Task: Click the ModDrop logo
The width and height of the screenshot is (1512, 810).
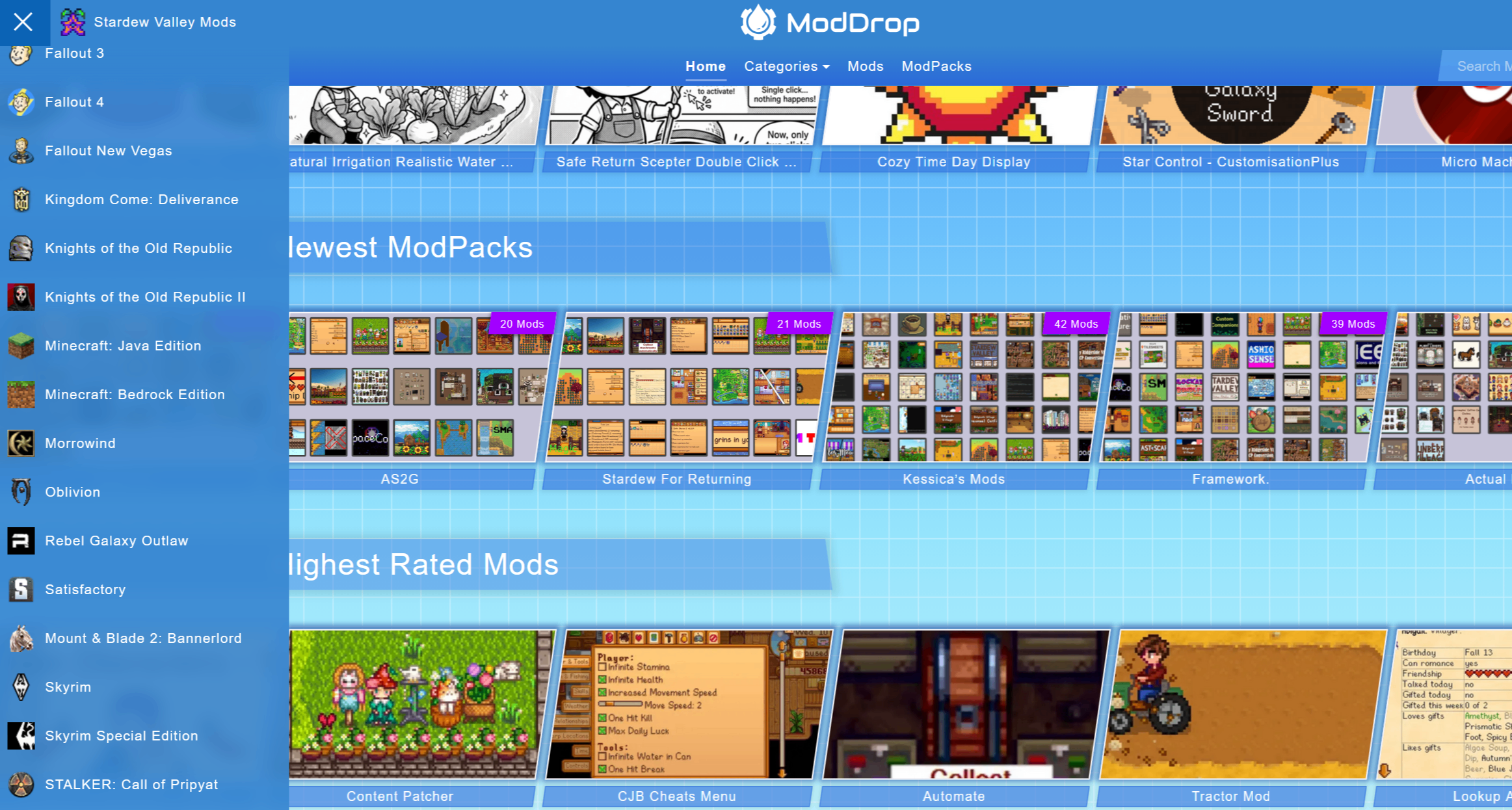Action: tap(830, 23)
